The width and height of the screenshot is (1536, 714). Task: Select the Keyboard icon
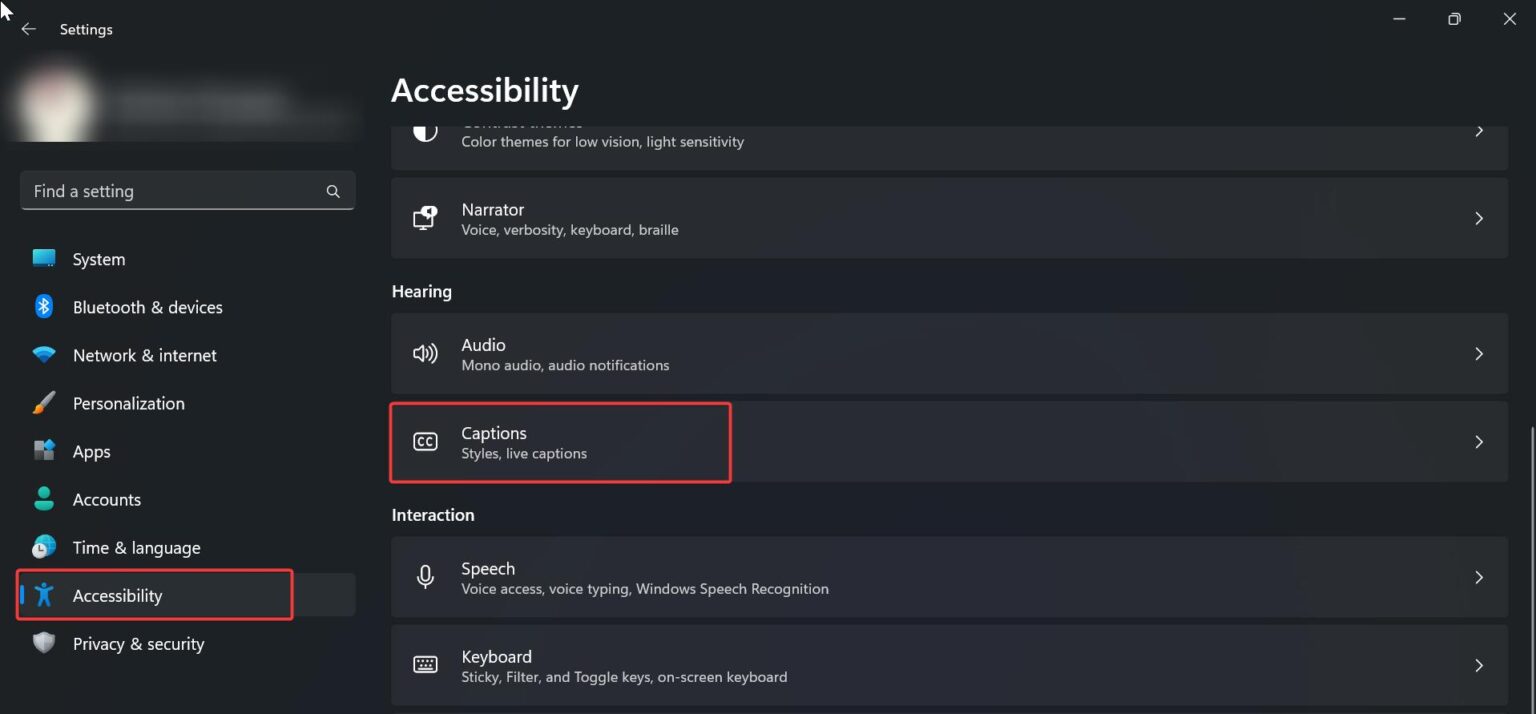click(x=425, y=664)
